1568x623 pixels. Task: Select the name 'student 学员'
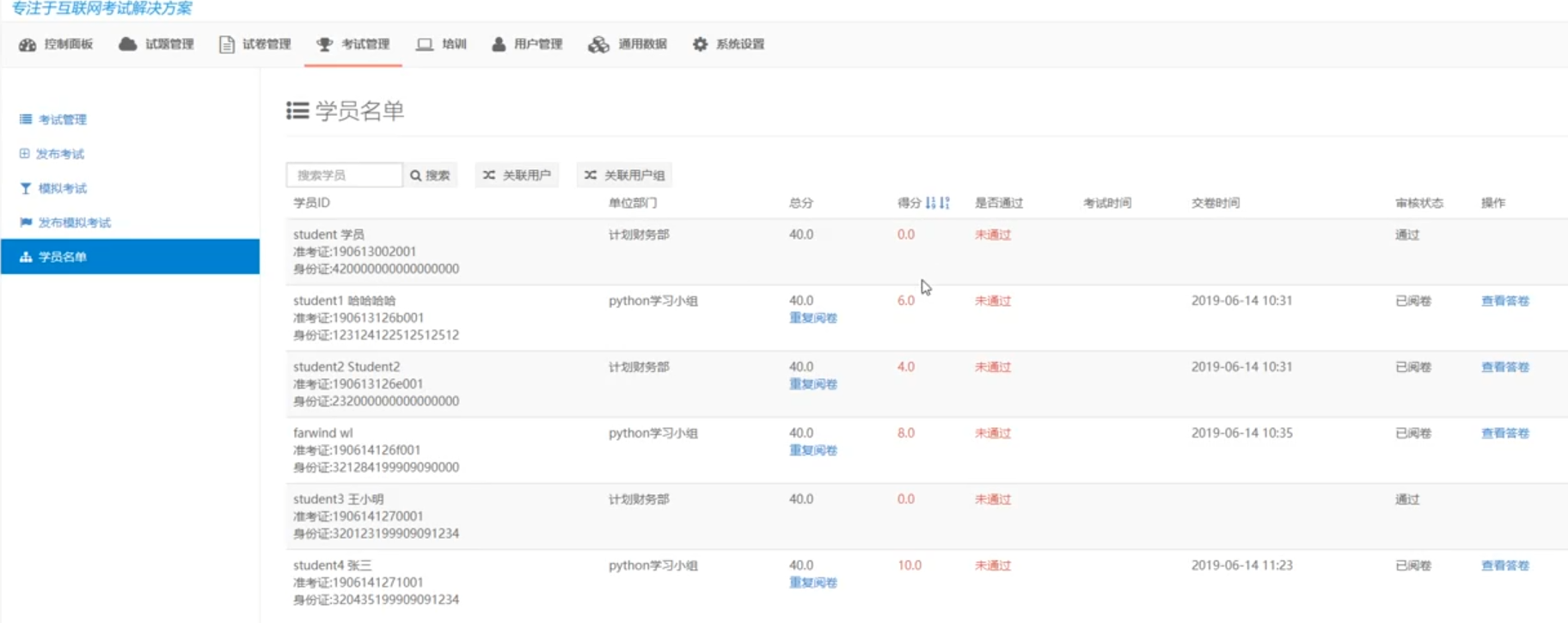click(x=328, y=235)
